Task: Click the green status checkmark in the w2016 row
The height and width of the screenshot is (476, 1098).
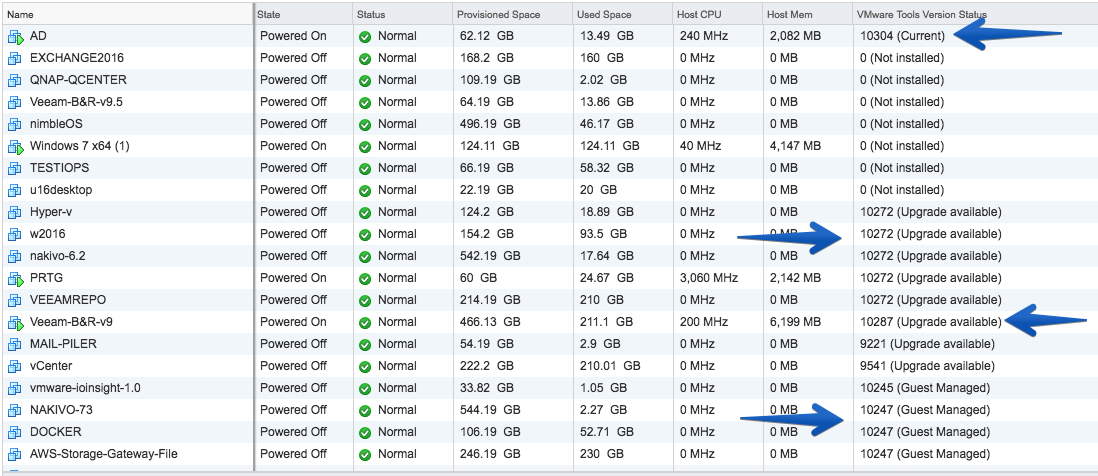Action: (365, 234)
